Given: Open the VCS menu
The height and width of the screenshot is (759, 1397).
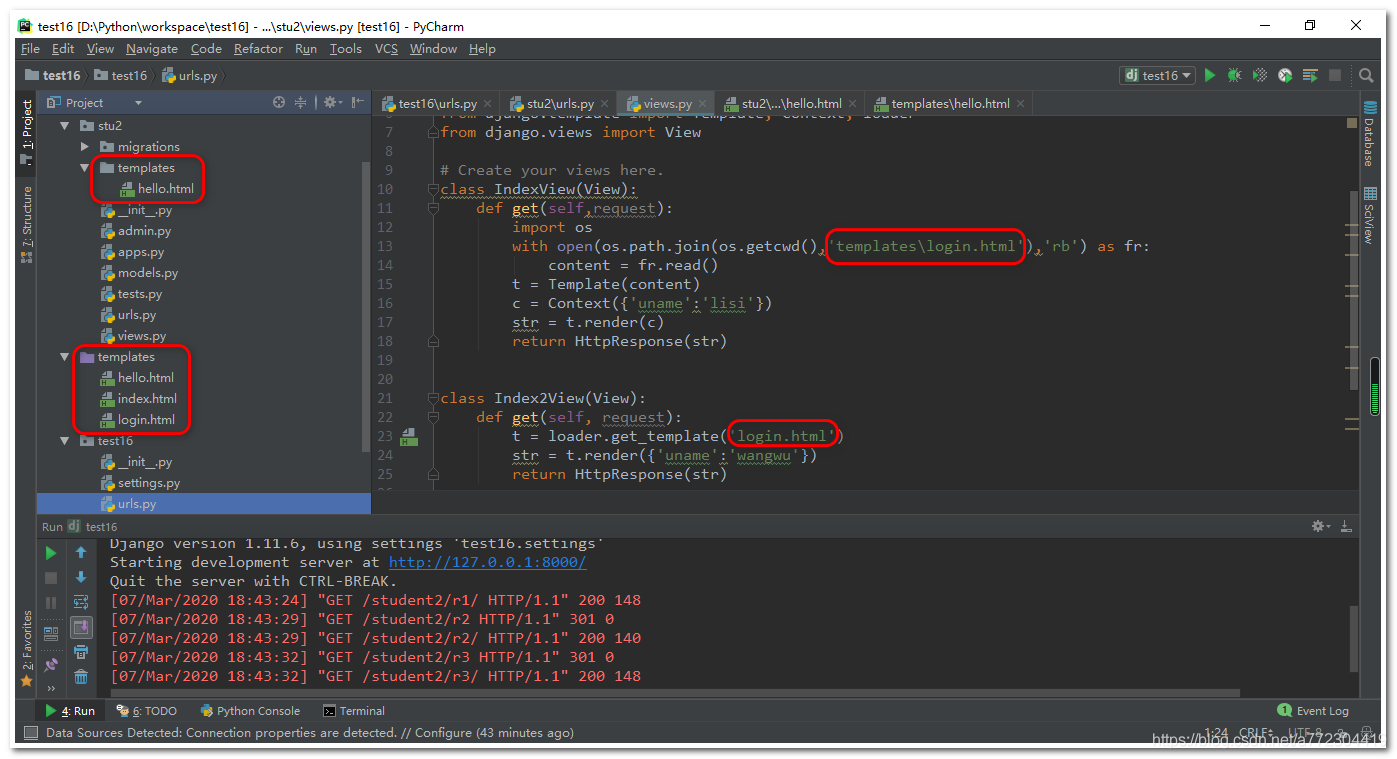Looking at the screenshot, I should pos(386,49).
